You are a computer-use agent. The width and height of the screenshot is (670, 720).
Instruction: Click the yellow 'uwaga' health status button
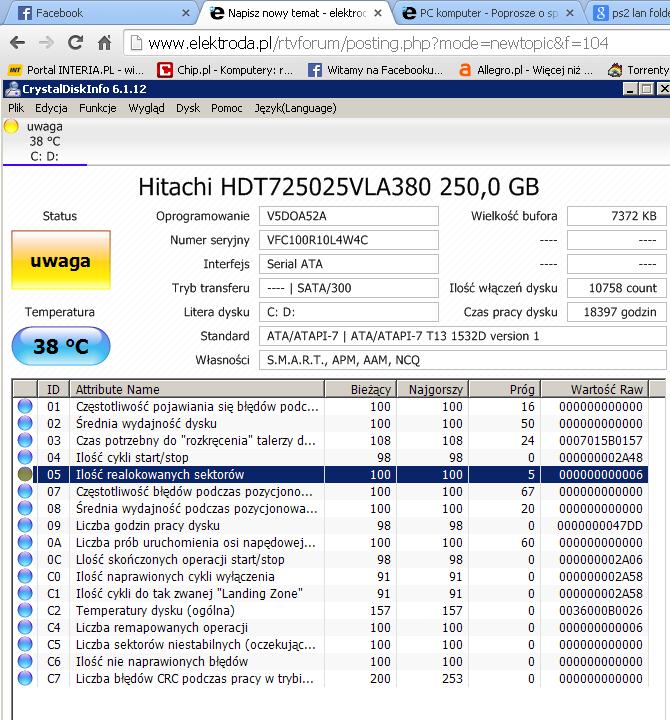coord(61,260)
